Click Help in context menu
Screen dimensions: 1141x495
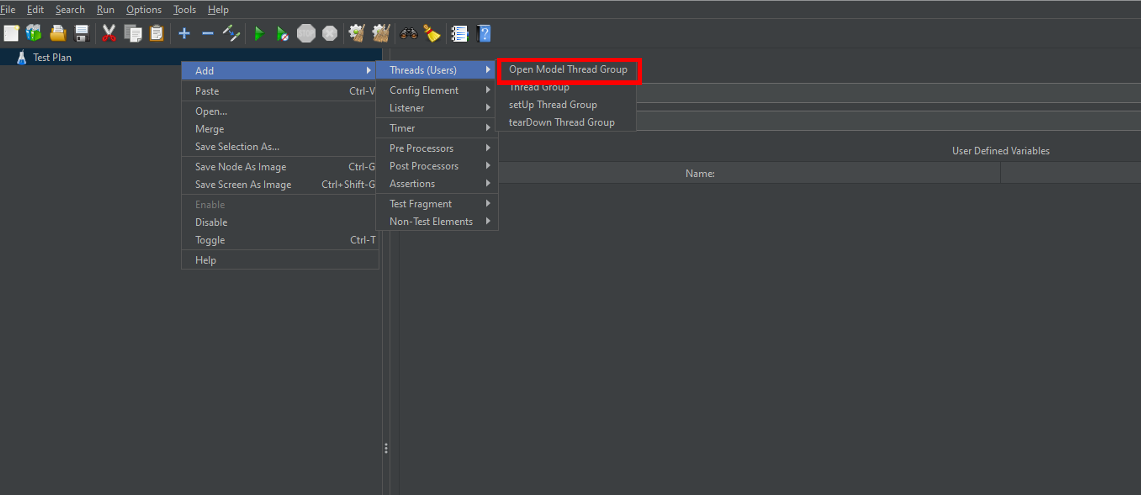280,260
